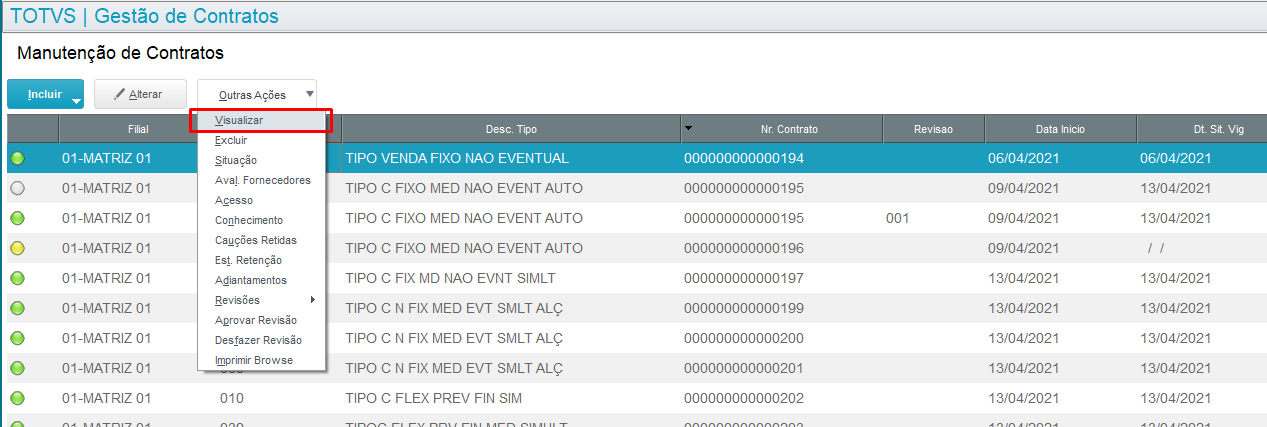Expand the Revisões submenu
Viewport: 1267px width, 427px height.
(261, 300)
